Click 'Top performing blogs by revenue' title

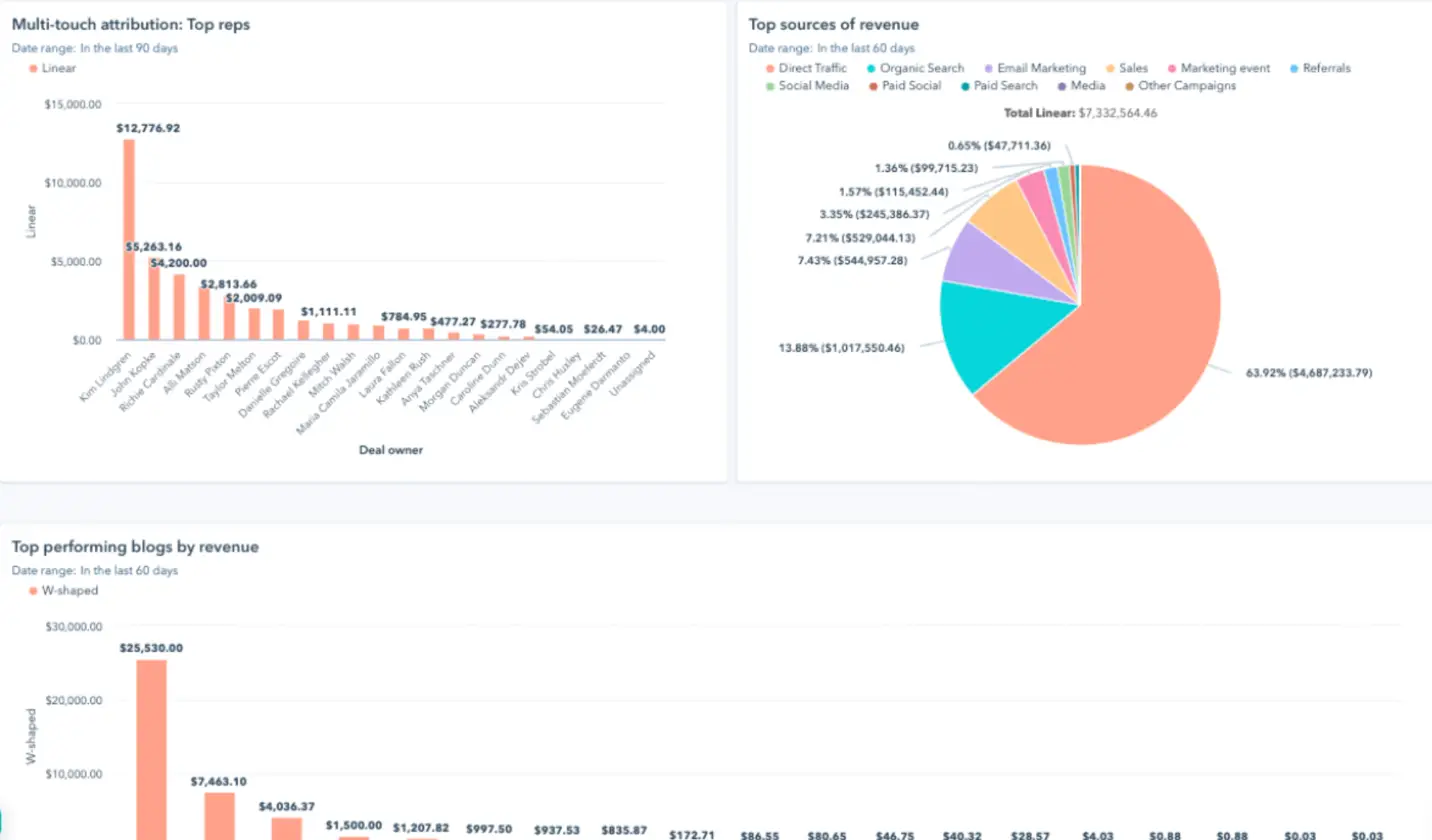pyautogui.click(x=135, y=547)
